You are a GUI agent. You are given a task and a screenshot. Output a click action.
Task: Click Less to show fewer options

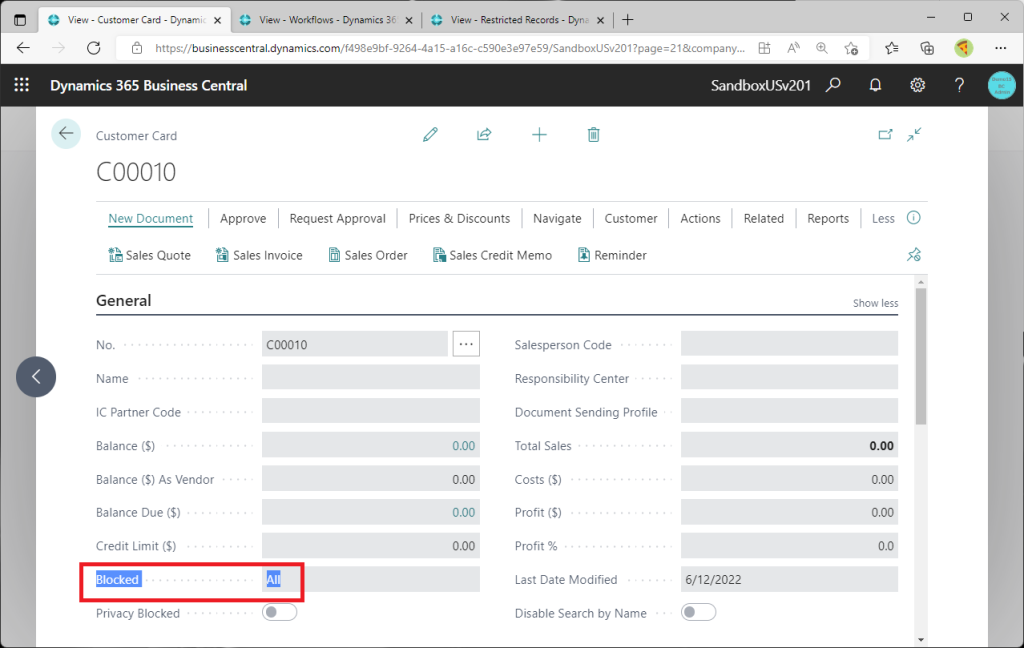[883, 218]
